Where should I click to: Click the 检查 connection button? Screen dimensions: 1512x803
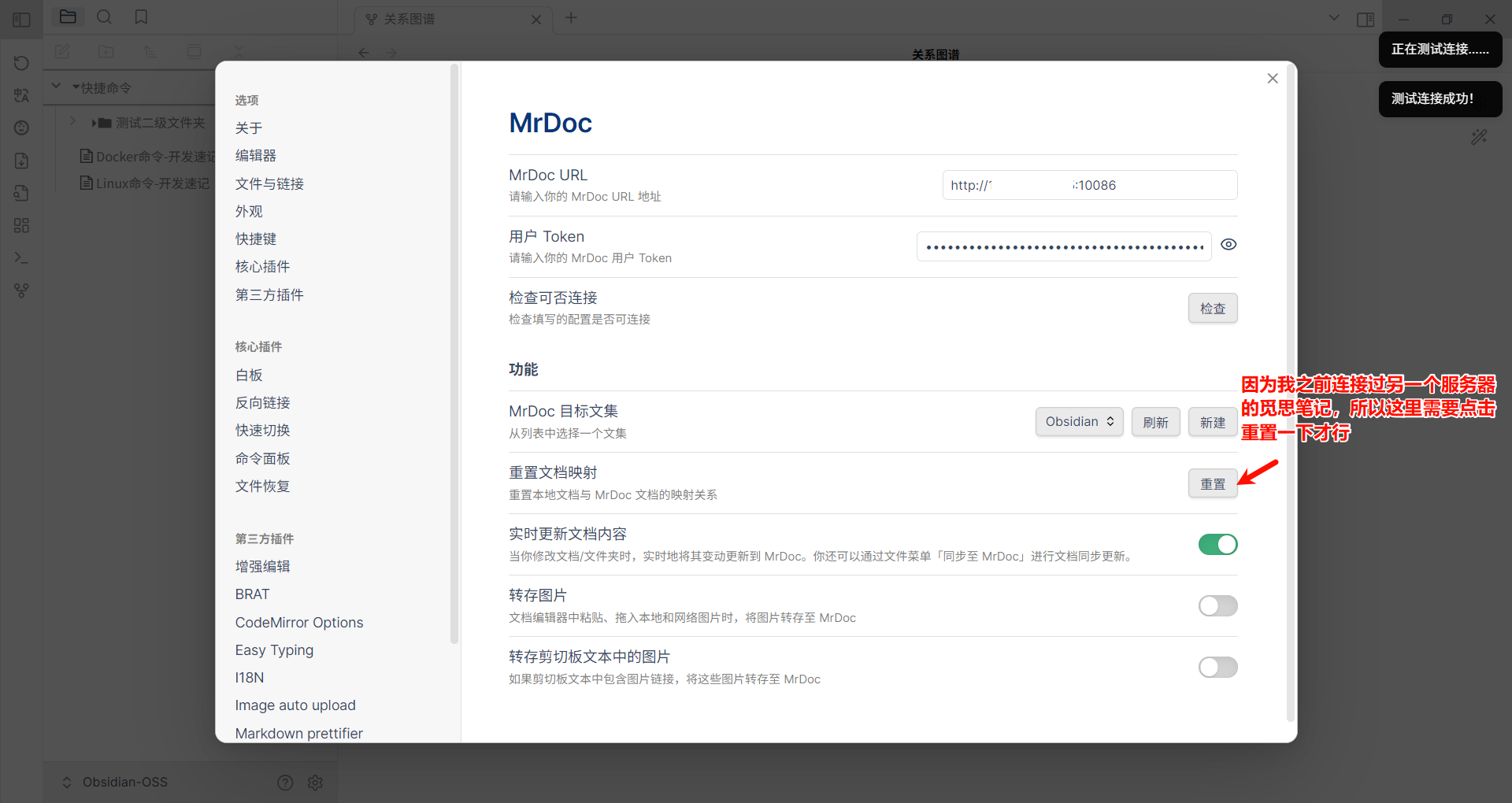(x=1213, y=309)
